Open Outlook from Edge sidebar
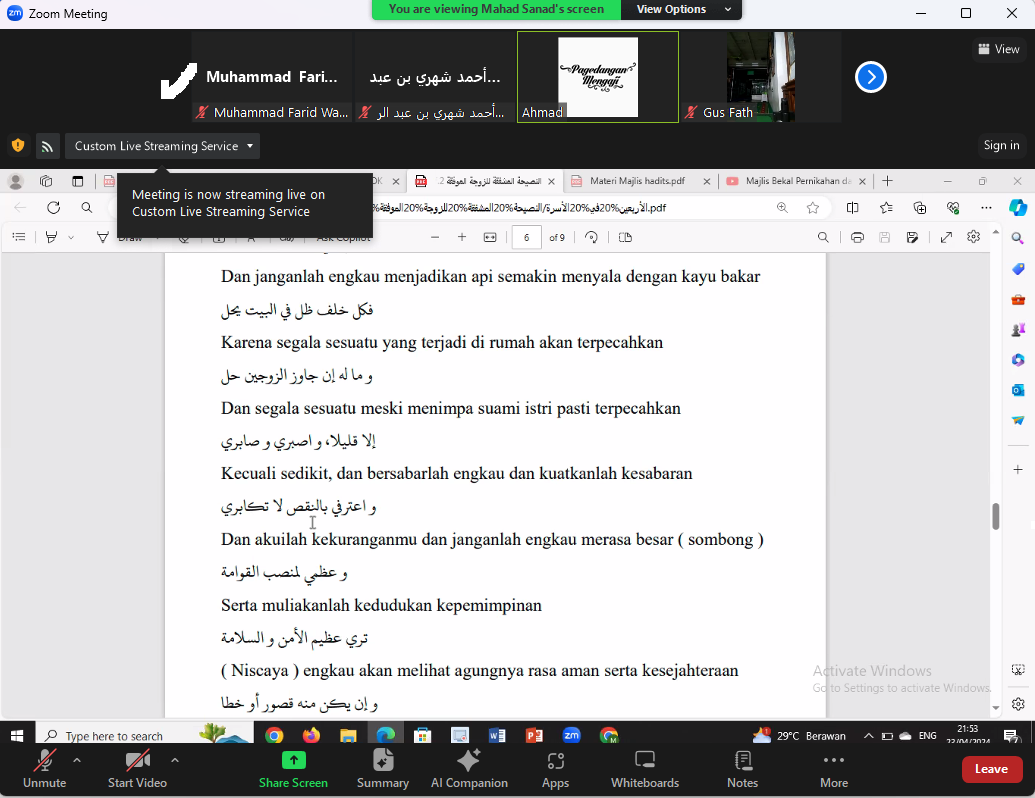1035x798 pixels. click(x=1018, y=390)
